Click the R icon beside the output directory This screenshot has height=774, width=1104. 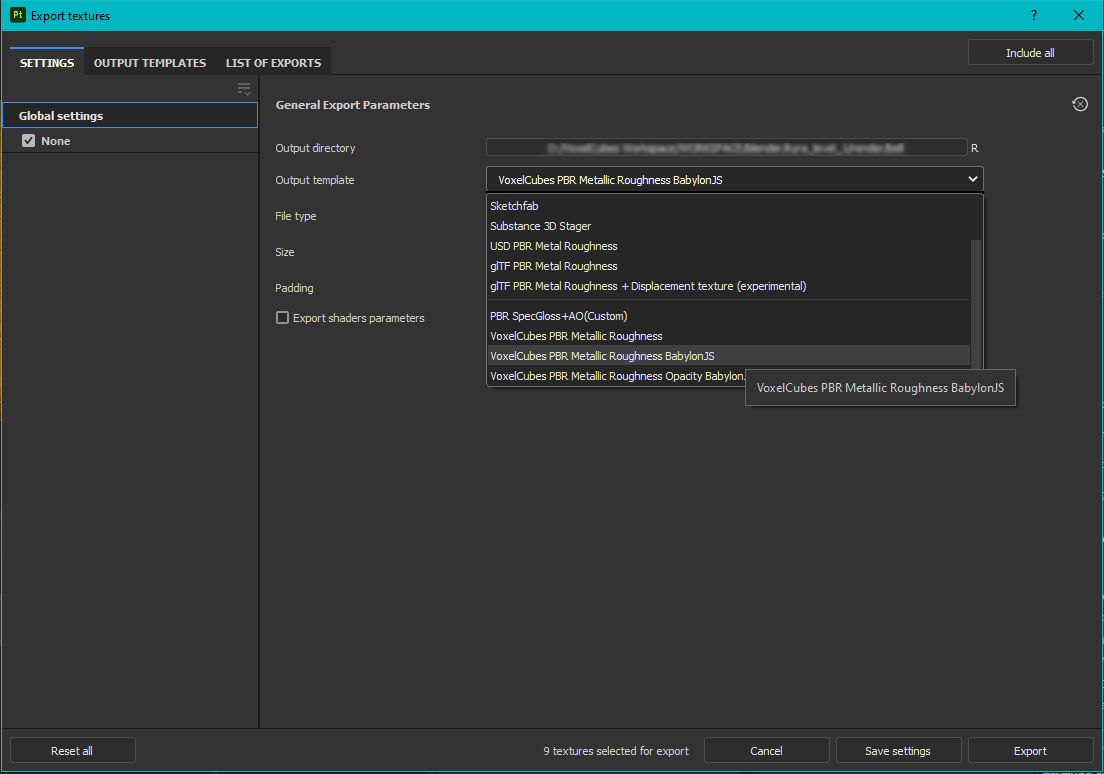974,147
